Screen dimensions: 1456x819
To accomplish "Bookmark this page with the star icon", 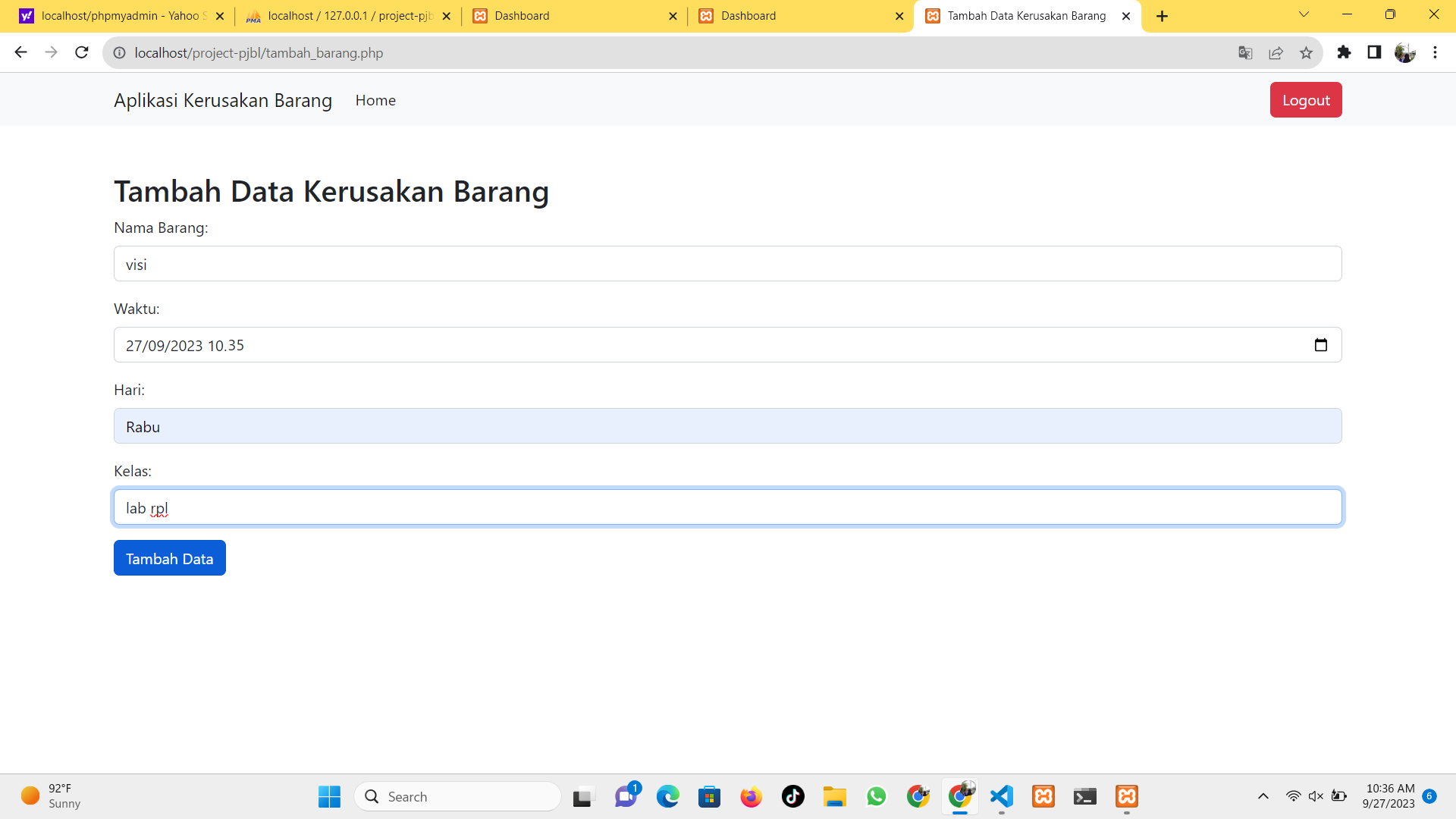I will 1306,53.
